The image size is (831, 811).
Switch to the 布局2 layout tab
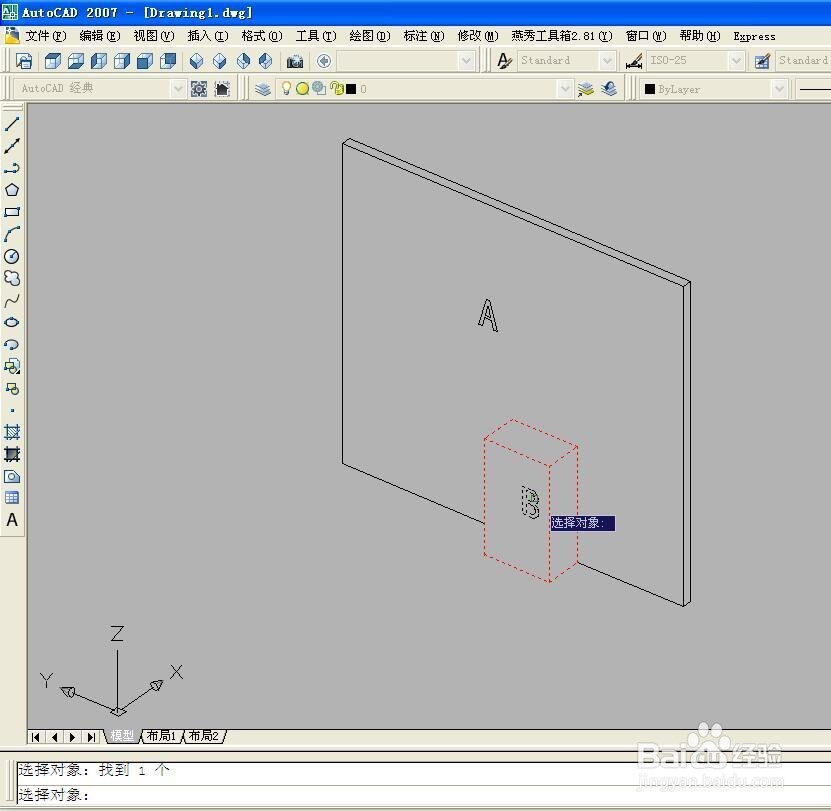(204, 736)
